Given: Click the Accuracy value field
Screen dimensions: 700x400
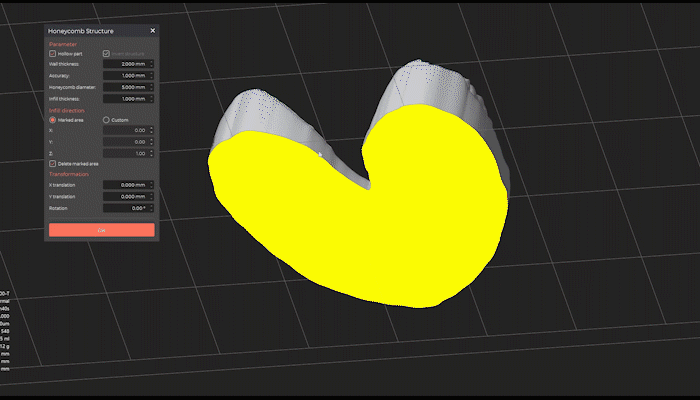Looking at the screenshot, I should pyautogui.click(x=126, y=76).
